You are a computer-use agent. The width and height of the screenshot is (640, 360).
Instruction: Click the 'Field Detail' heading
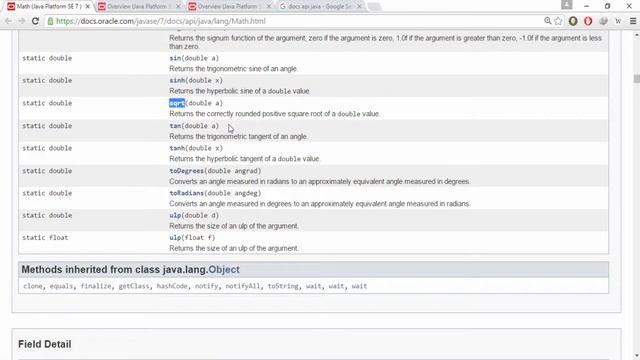[45, 344]
